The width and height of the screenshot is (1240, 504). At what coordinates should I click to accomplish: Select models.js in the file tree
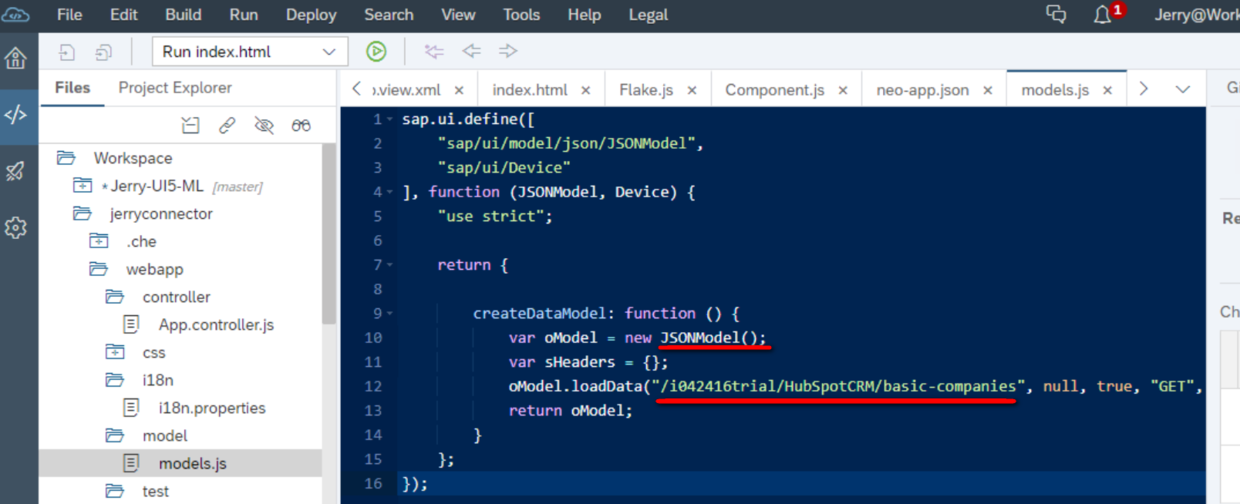coord(192,464)
